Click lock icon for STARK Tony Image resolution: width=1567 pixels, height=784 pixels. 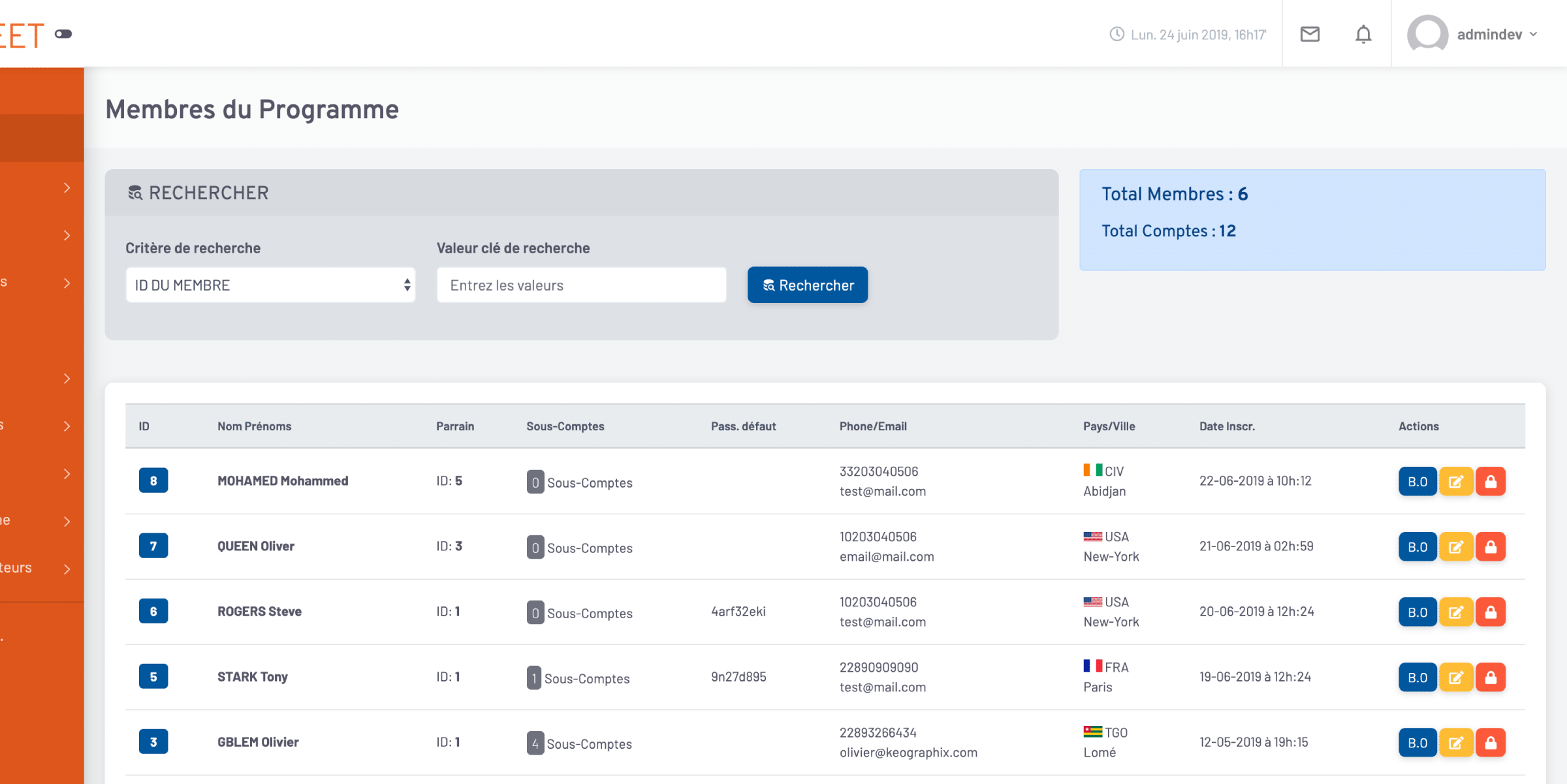[x=1491, y=678]
